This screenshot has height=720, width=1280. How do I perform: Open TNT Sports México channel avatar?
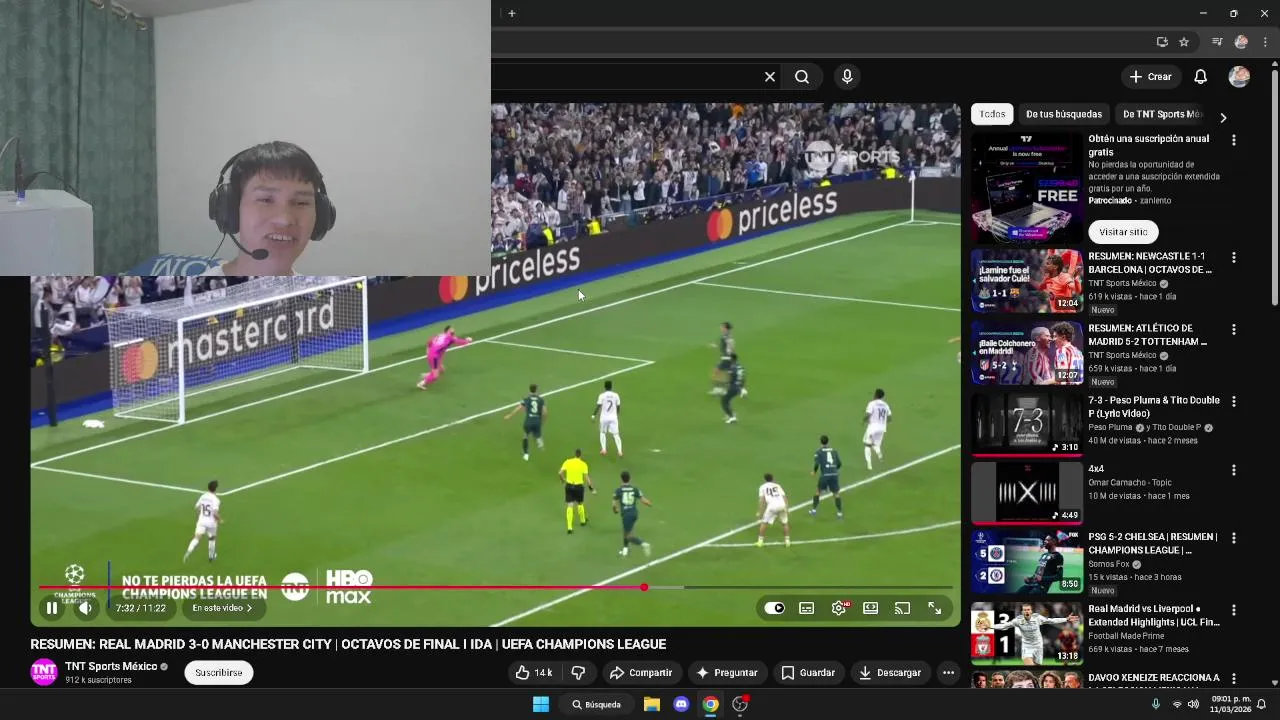pos(44,672)
